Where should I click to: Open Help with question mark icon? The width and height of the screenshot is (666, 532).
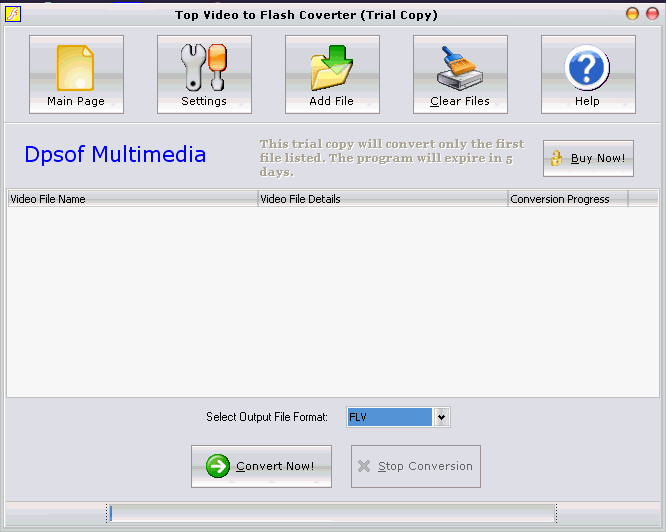point(587,68)
